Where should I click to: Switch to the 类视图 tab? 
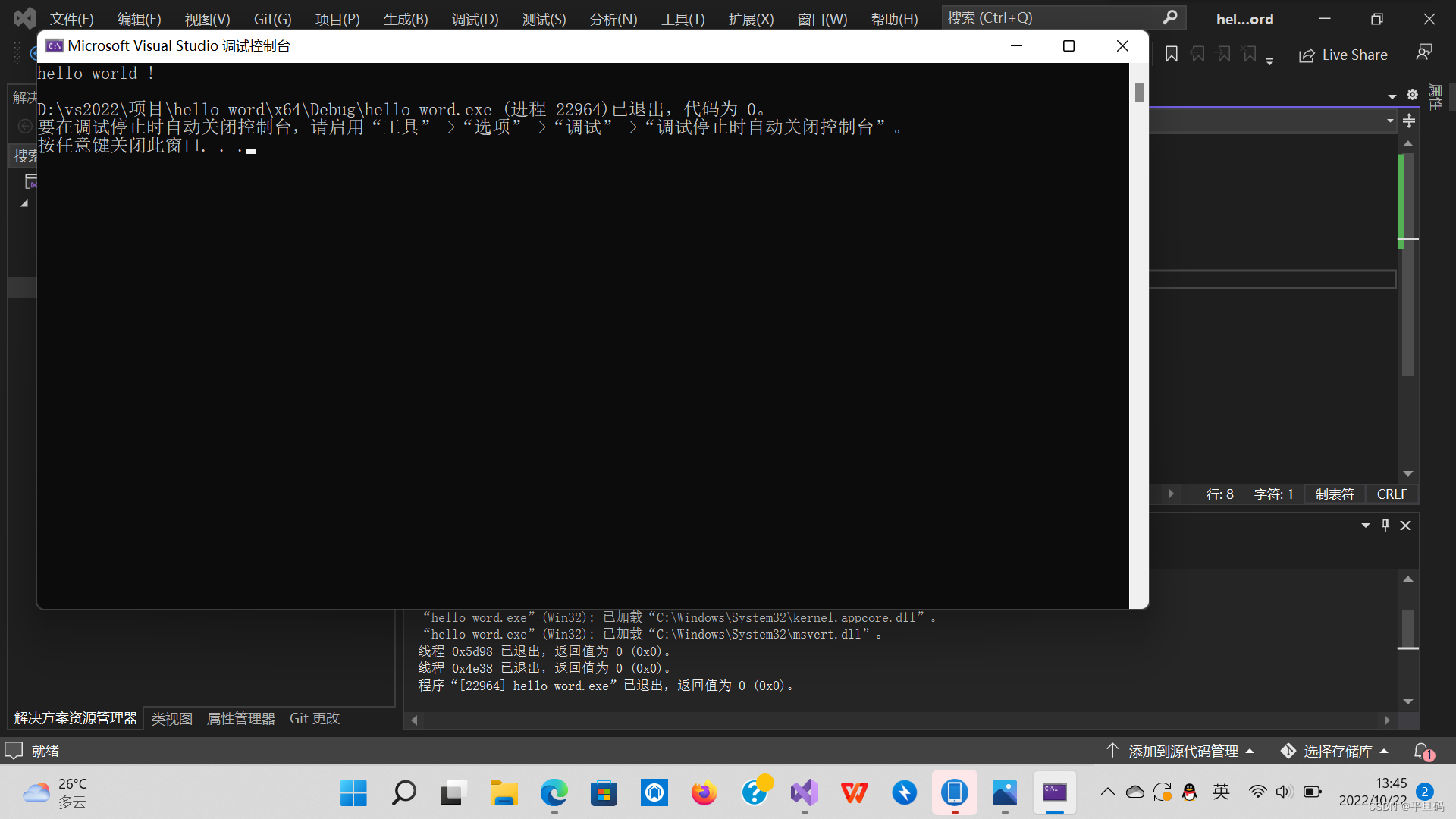[x=172, y=718]
